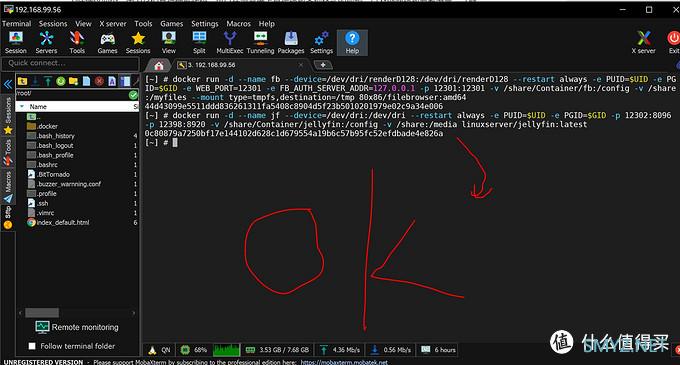The image size is (680, 365).
Task: Switch to the Sessions vertical side tab
Action: coord(8,116)
